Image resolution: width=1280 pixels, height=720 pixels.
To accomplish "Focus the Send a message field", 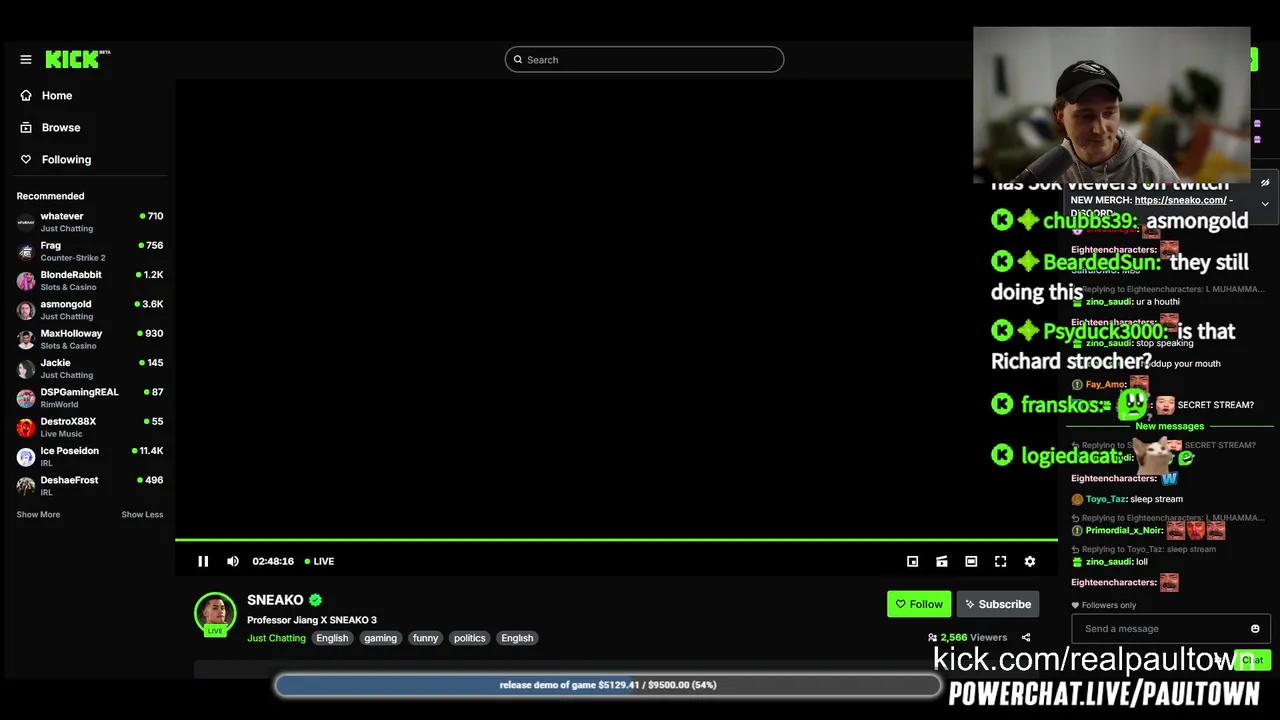I will 1161,629.
